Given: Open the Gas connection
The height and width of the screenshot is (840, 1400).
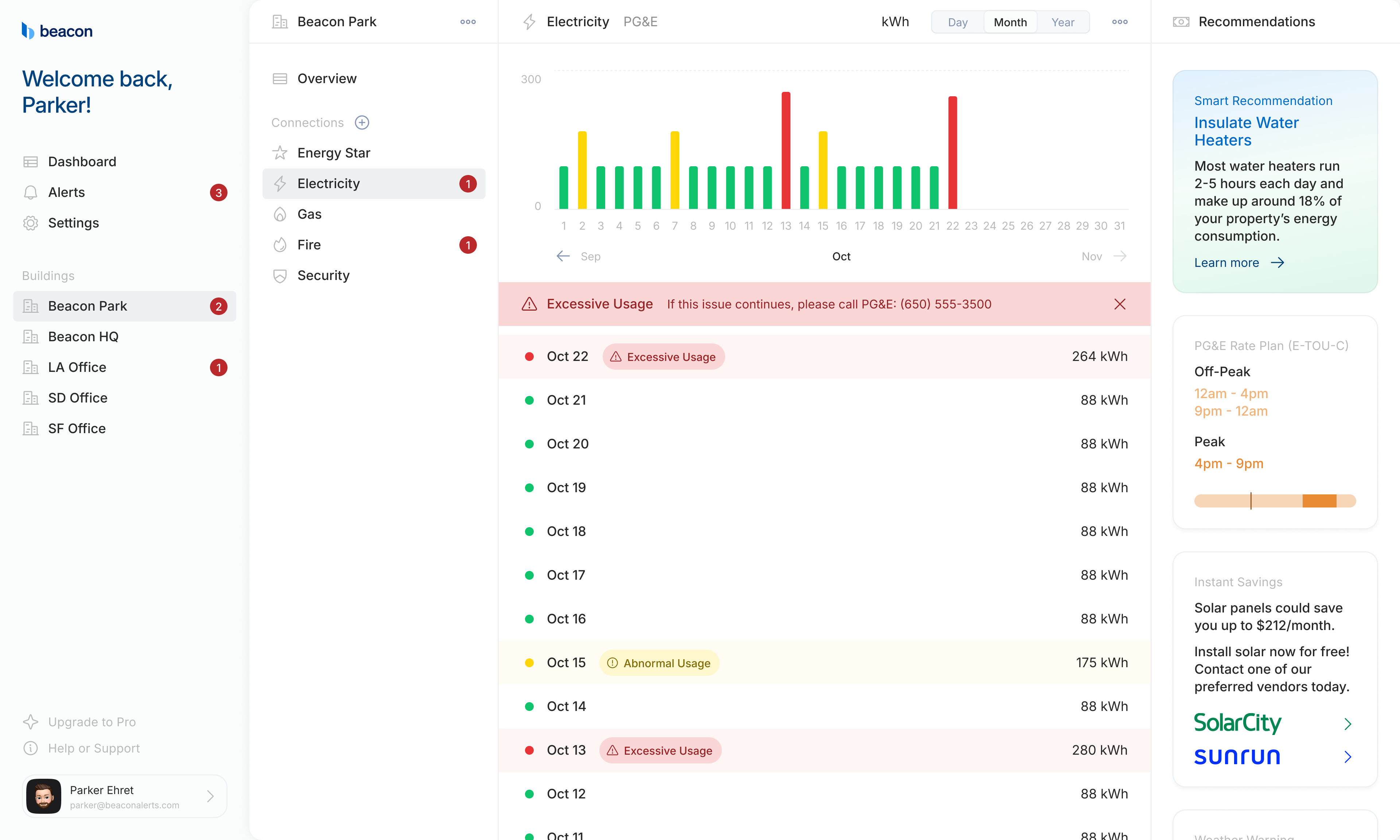Looking at the screenshot, I should click(x=373, y=214).
